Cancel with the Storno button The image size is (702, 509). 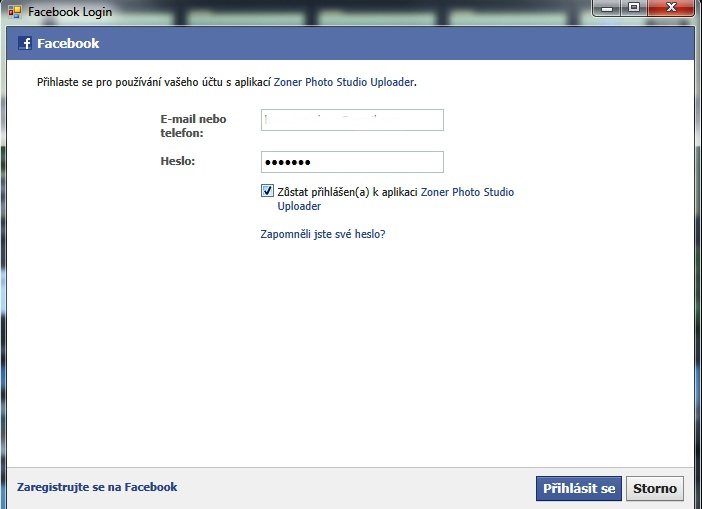655,488
